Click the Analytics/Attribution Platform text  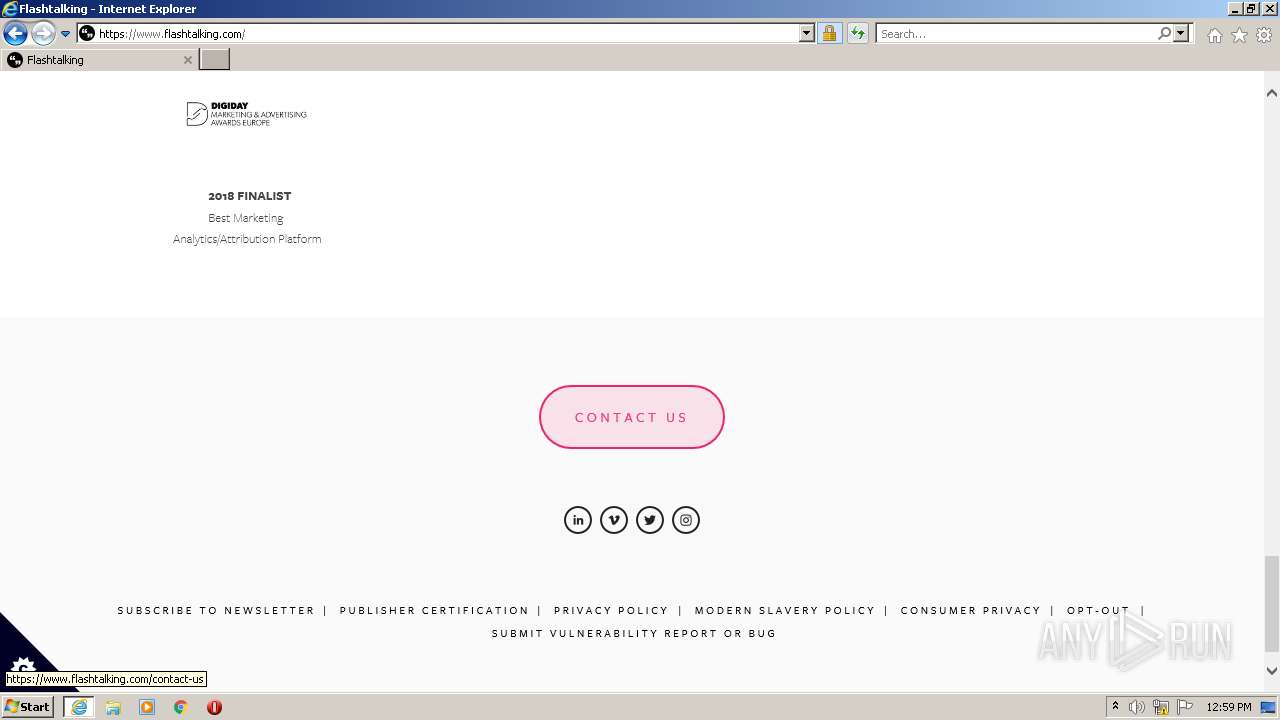[247, 239]
